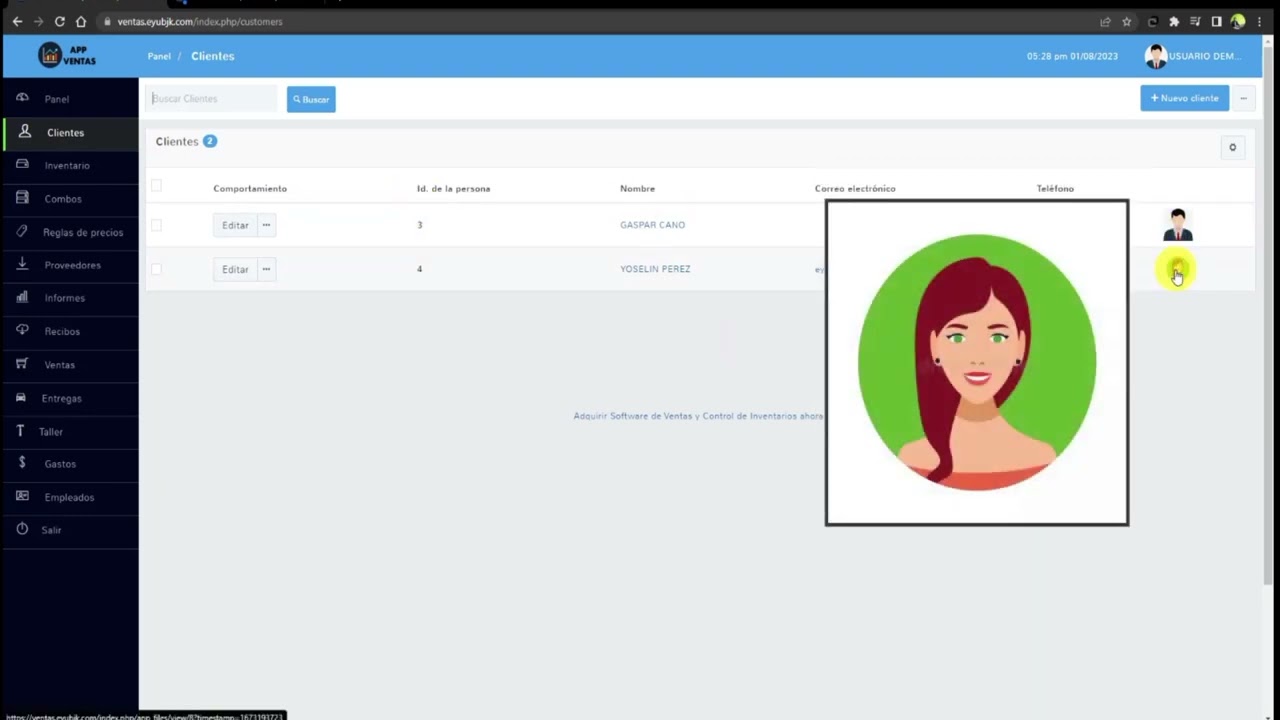Click the GASPAR CANO avatar thumbnail

[1177, 225]
